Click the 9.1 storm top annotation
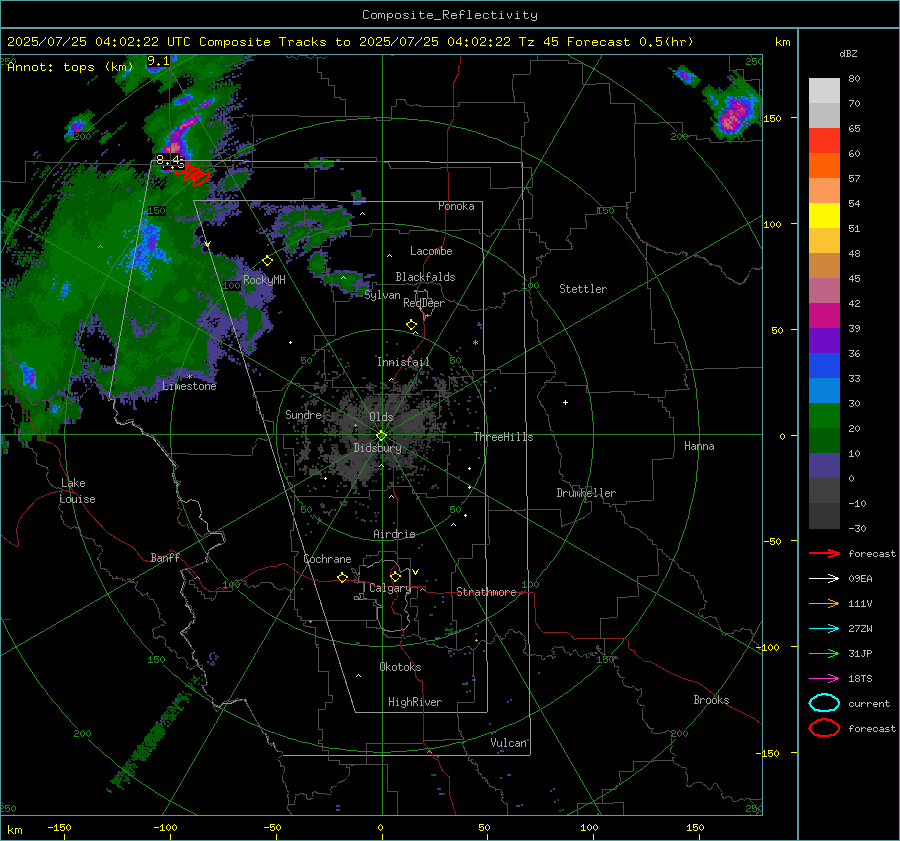This screenshot has width=900, height=841. tap(158, 60)
